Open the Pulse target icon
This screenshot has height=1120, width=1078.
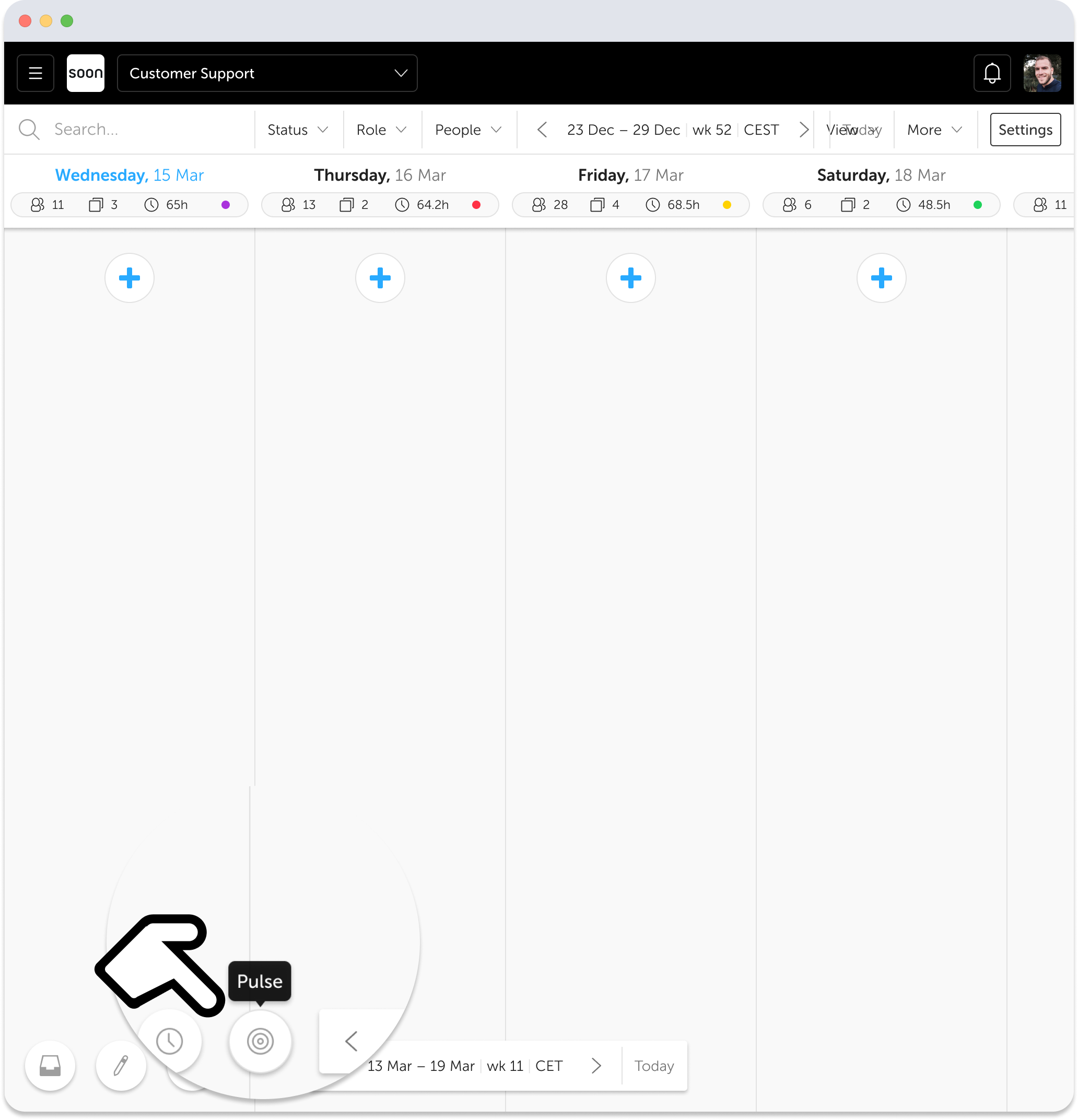pos(260,1041)
